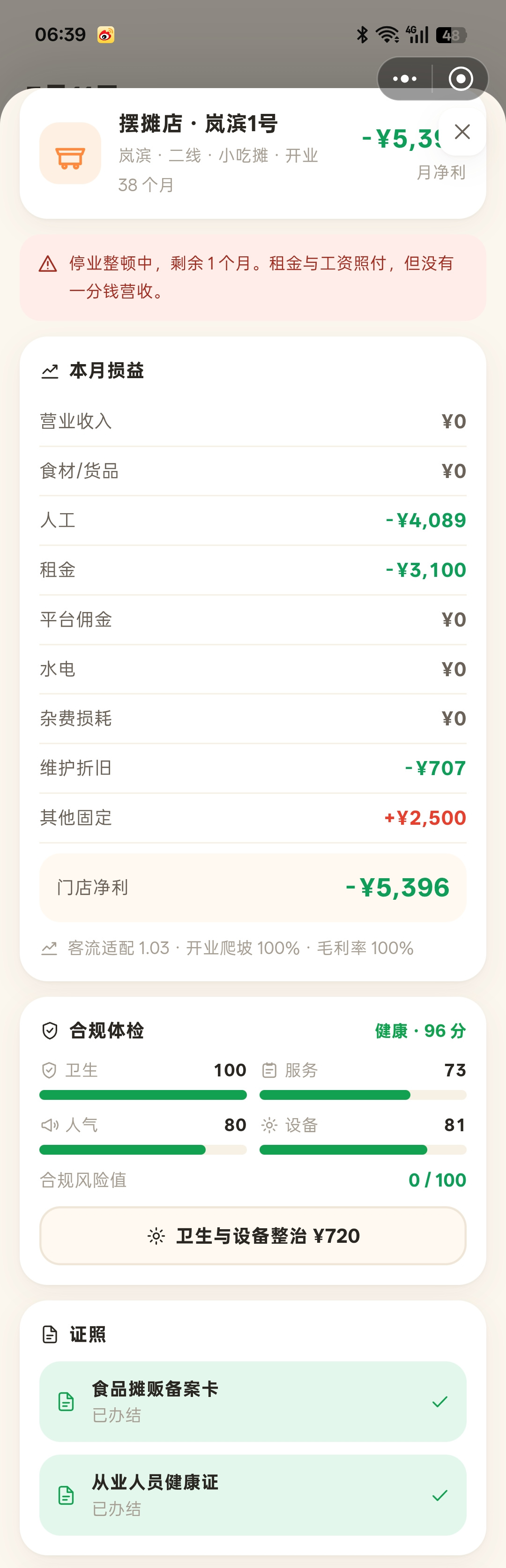Tap the checkmark on 食品摊贩备案卡
The image size is (506, 1568).
439,1401
